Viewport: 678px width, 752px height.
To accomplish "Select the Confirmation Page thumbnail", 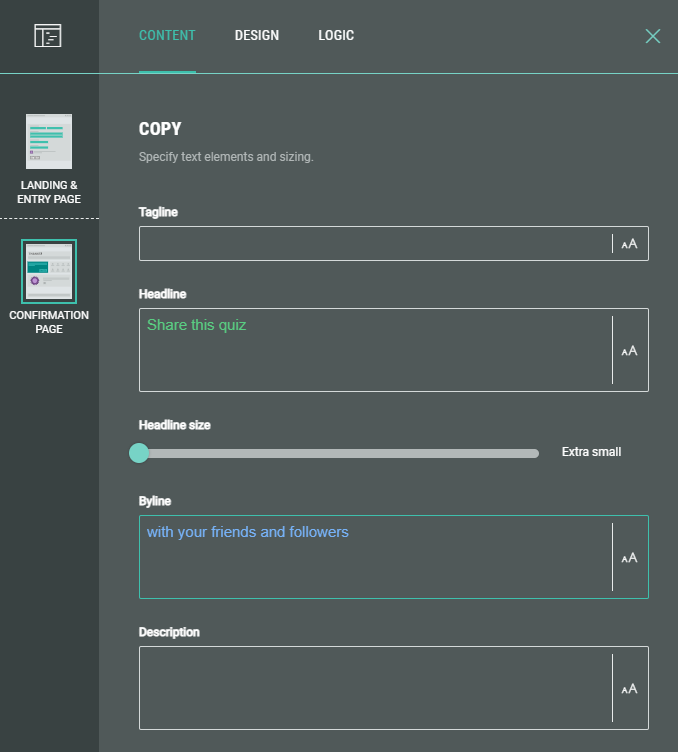I will coord(49,271).
